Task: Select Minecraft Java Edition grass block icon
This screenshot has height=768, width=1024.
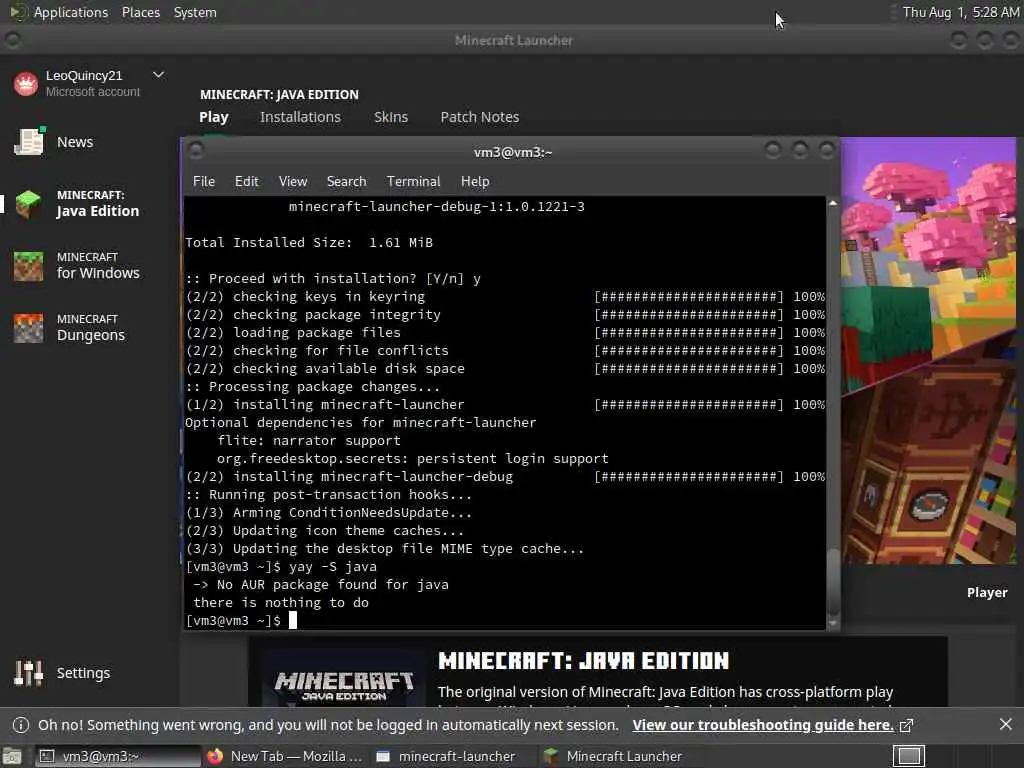Action: [28, 204]
